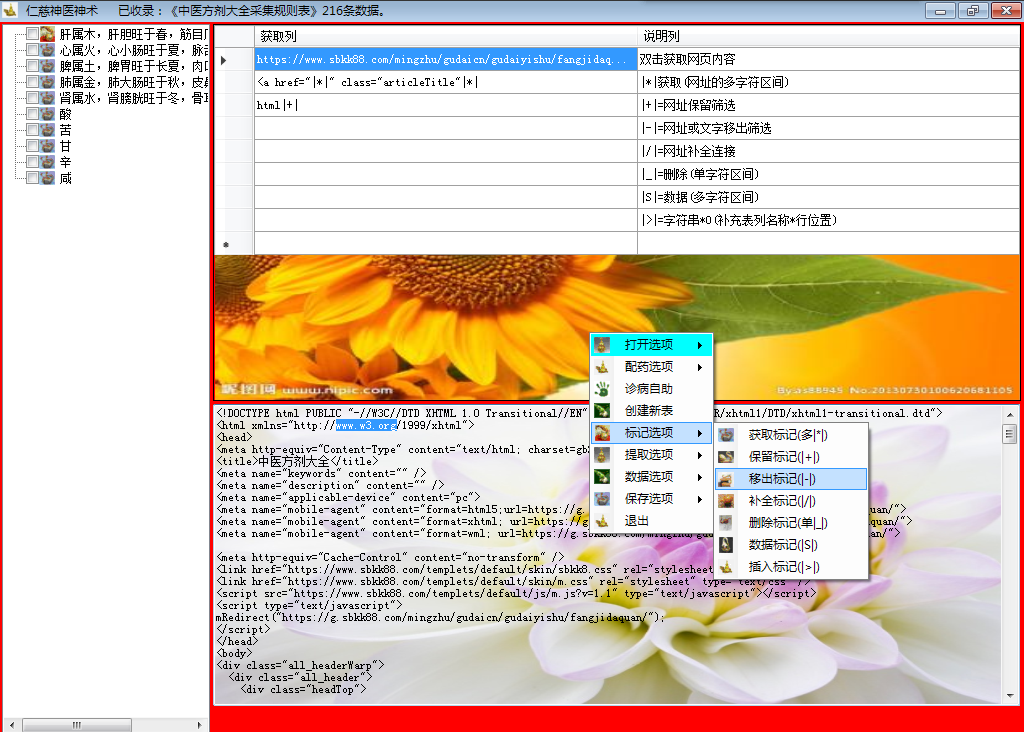1024x732 pixels.
Task: Toggle the 甘 checkbox
Action: (x=31, y=146)
